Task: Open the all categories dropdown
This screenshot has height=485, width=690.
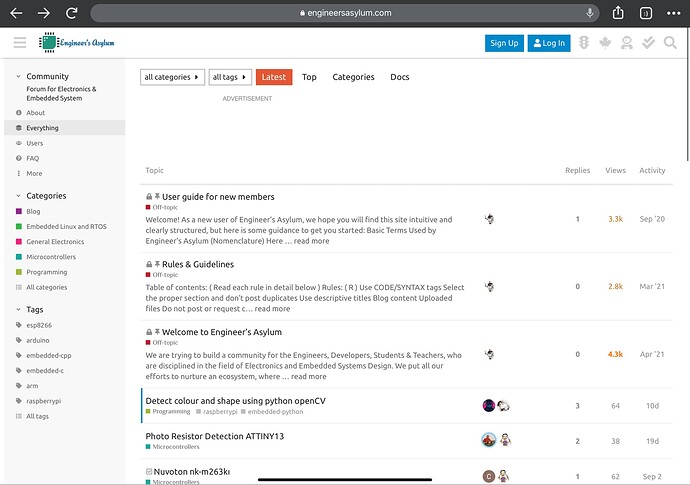Action: 172,77
